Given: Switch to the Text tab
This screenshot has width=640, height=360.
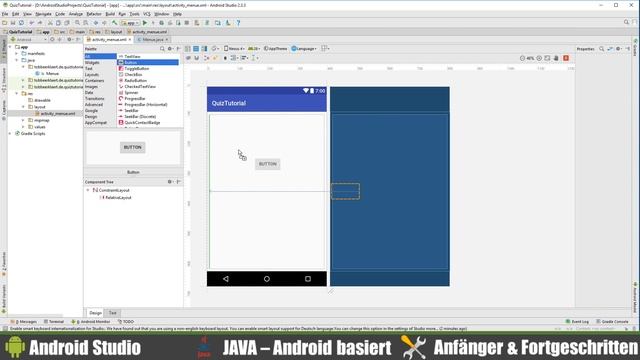Looking at the screenshot, I should pyautogui.click(x=113, y=313).
